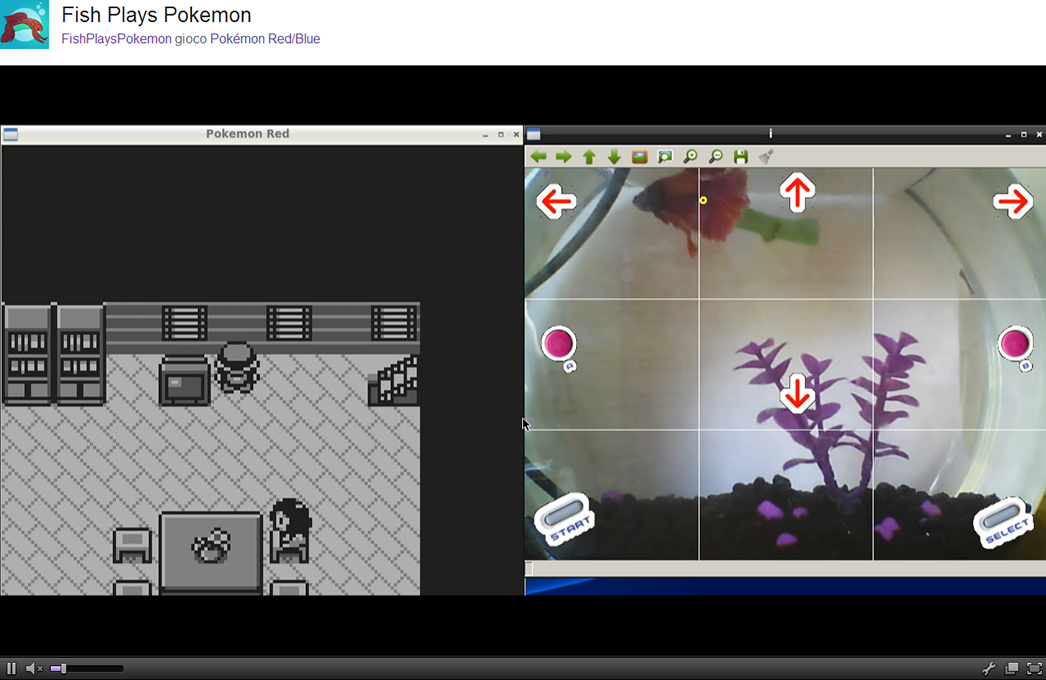Screen dimensions: 1046x680
Task: Minimize the Pokemon Red window
Action: click(485, 135)
